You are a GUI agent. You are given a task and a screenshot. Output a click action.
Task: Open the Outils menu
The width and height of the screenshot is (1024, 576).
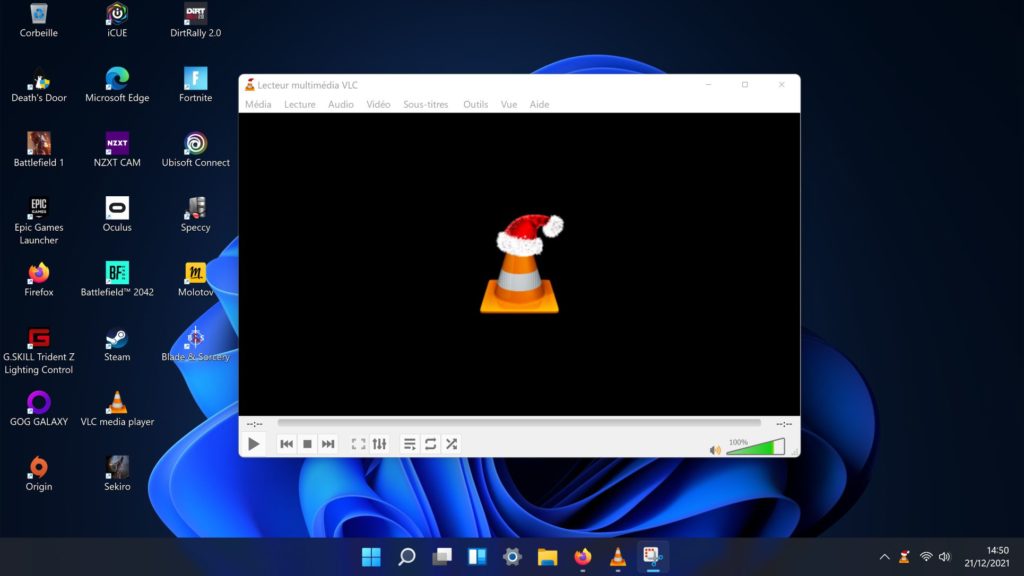click(x=475, y=104)
